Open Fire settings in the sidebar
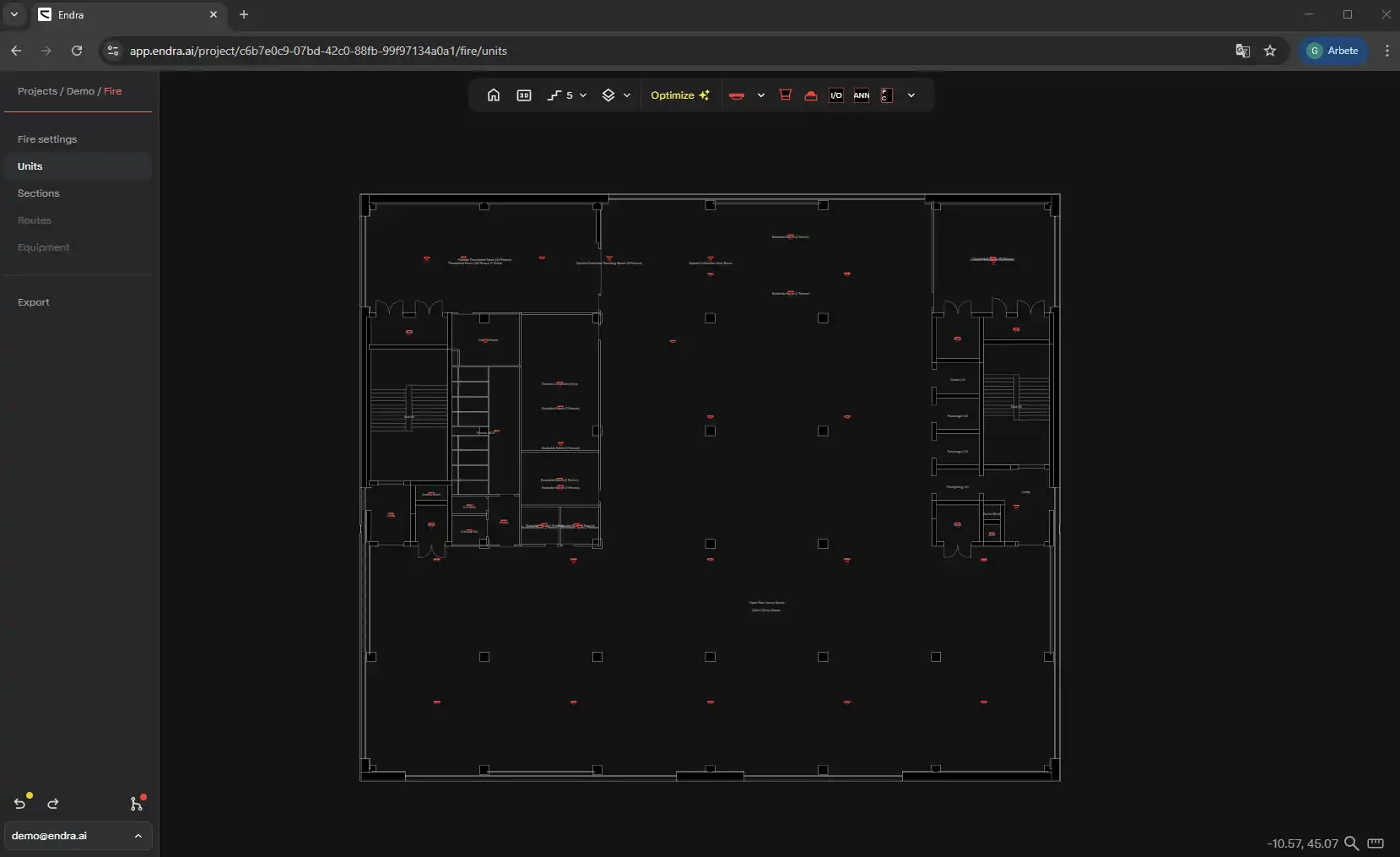This screenshot has width=1400, height=857. pyautogui.click(x=47, y=139)
